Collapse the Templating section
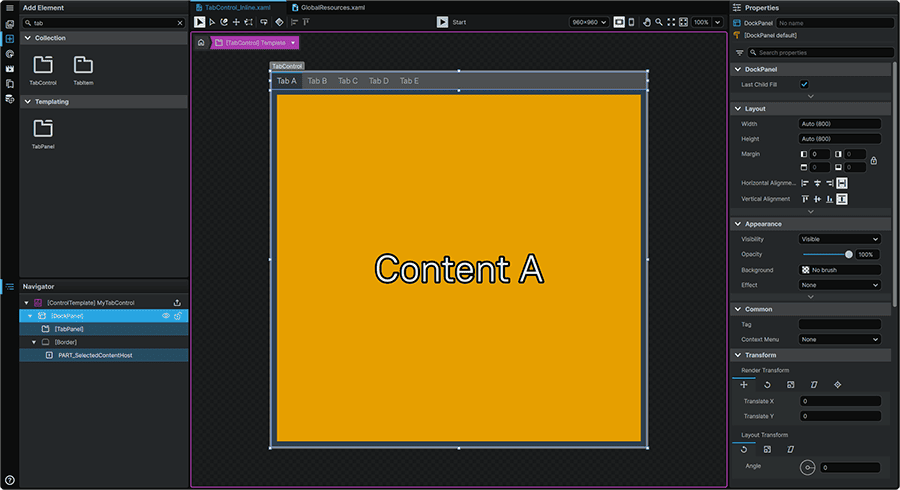 [28, 102]
